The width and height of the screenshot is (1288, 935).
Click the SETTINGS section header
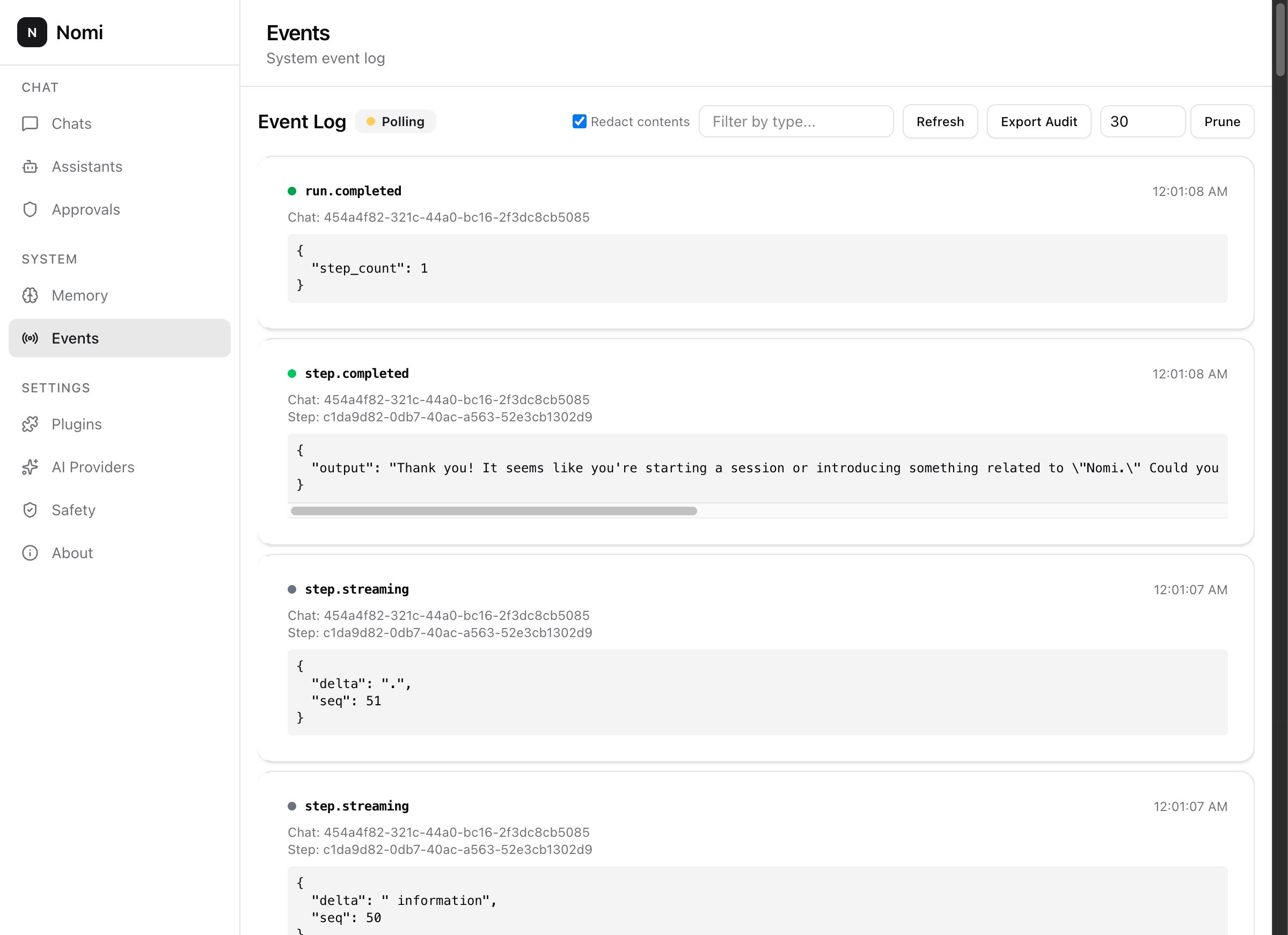tap(56, 388)
